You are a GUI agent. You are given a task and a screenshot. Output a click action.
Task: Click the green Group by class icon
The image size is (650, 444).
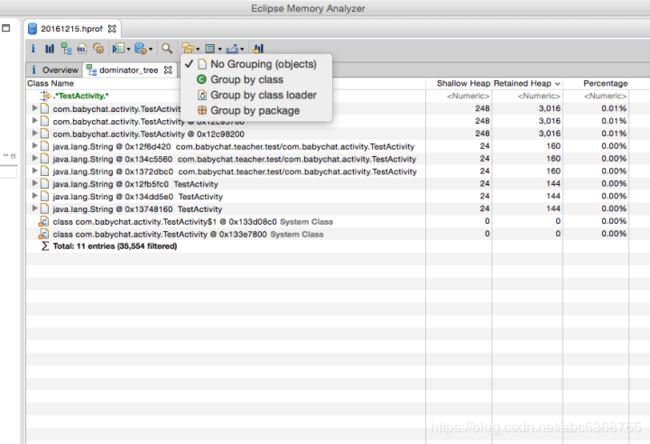(202, 79)
